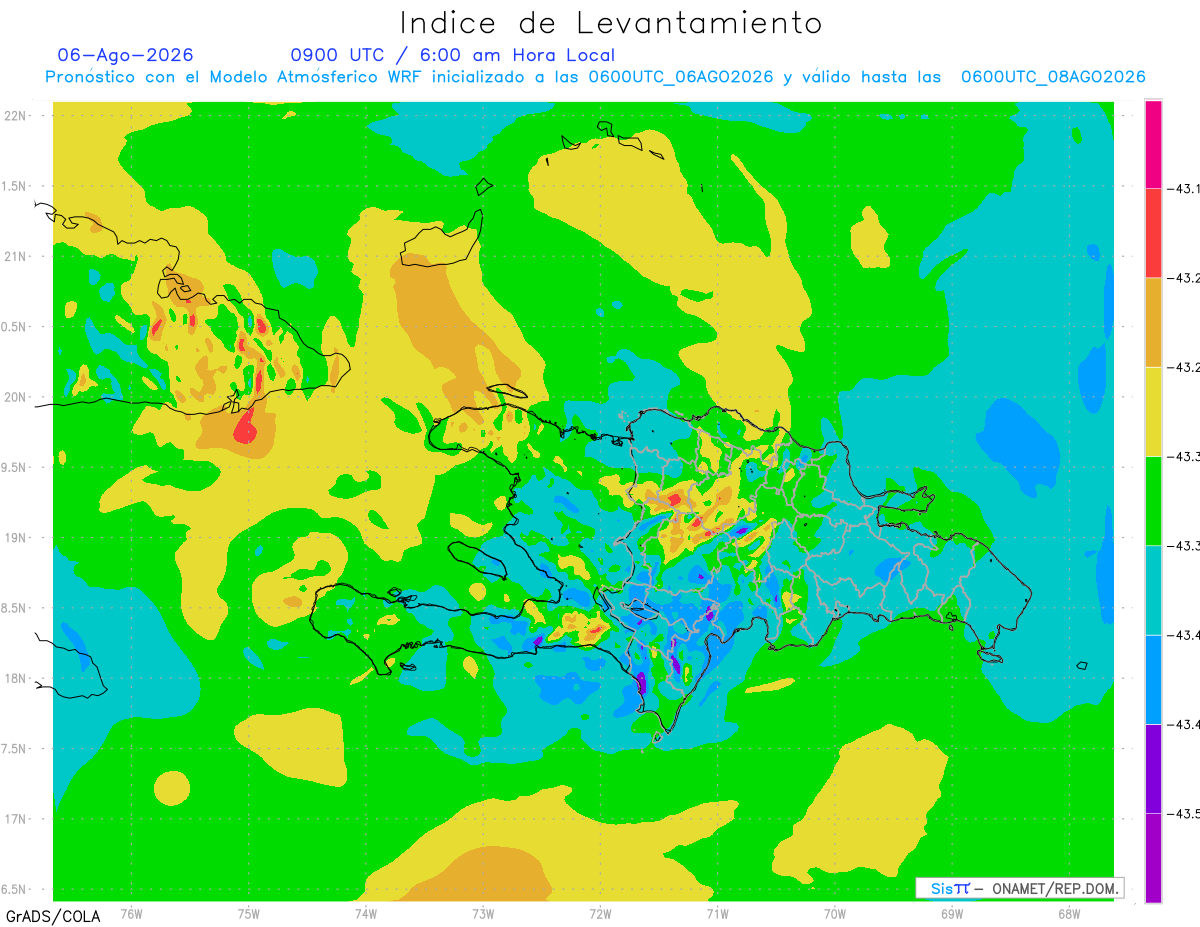Pick the orange colorbar swatch
1200x927 pixels.
1153,322
